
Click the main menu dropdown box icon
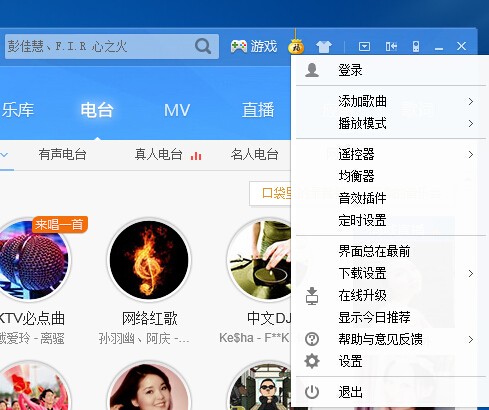coord(364,46)
